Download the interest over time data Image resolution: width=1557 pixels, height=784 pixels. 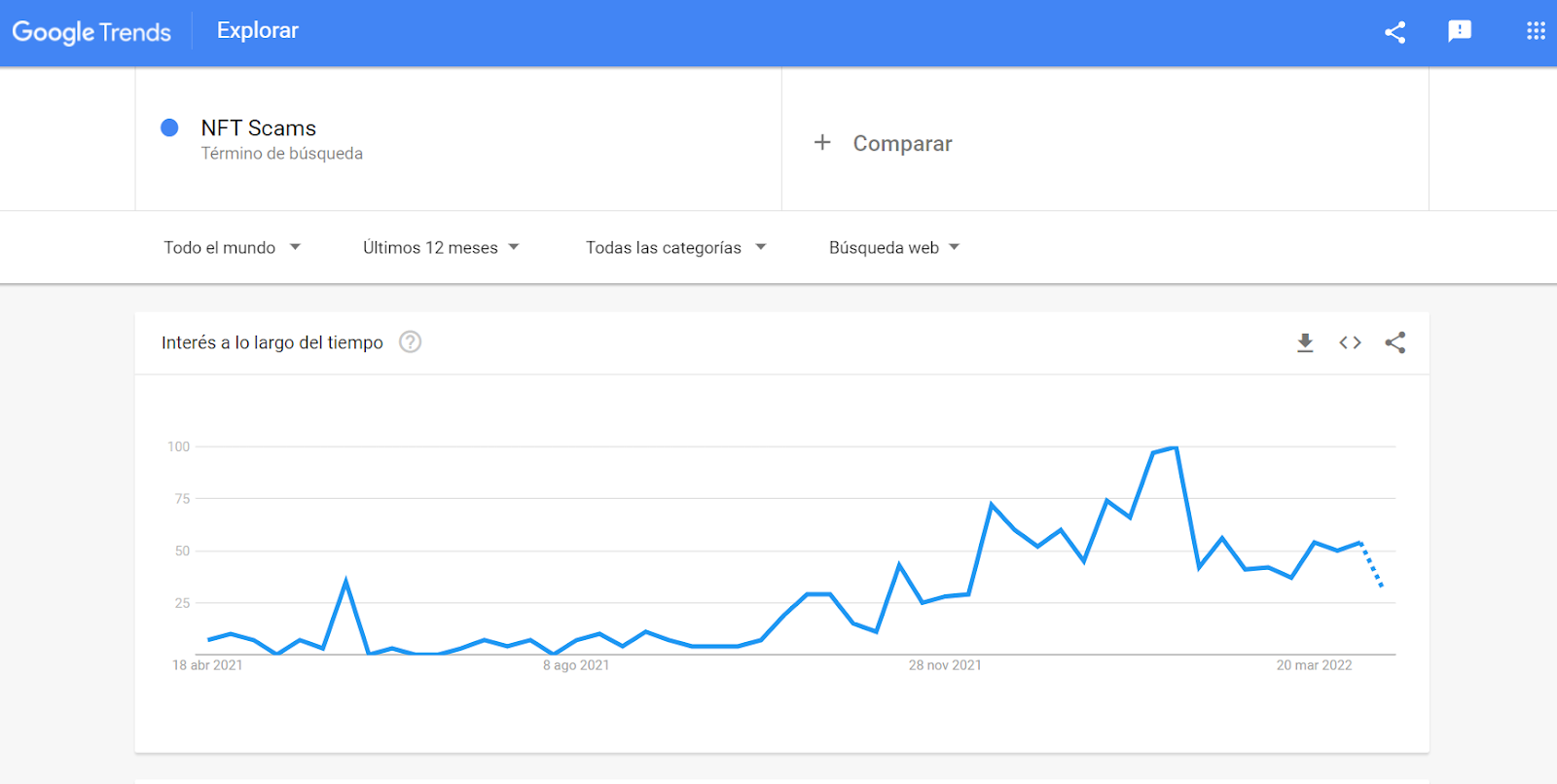(1305, 342)
